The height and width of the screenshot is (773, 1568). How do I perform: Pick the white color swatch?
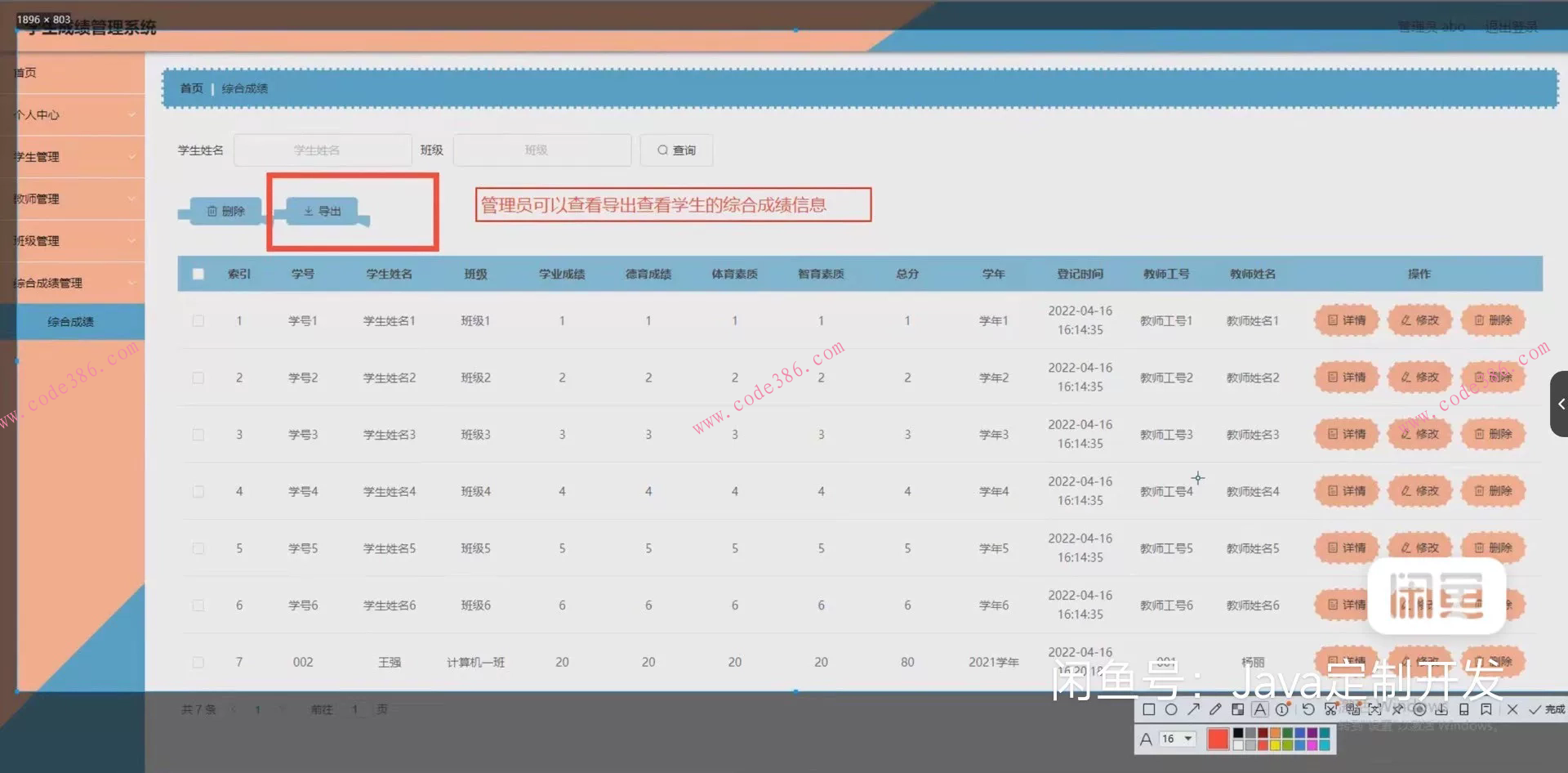tap(1238, 744)
